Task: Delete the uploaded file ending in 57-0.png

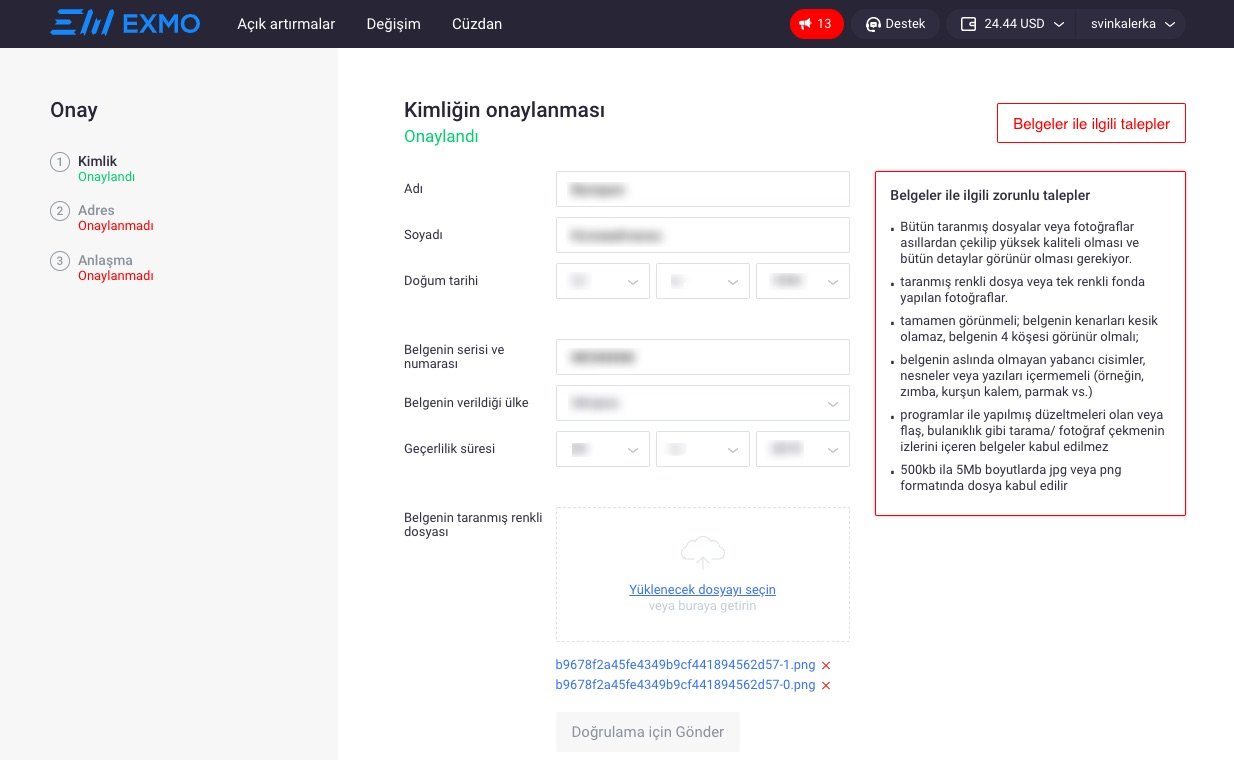Action: [826, 686]
